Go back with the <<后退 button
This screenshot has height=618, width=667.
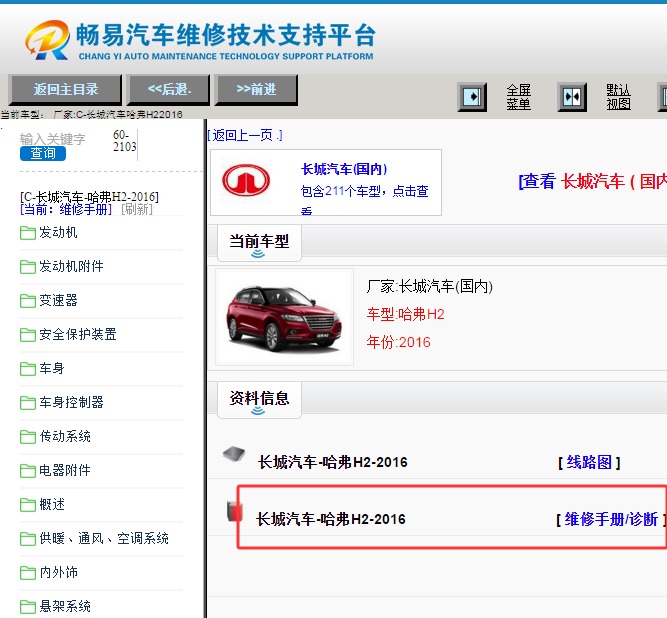tap(169, 89)
